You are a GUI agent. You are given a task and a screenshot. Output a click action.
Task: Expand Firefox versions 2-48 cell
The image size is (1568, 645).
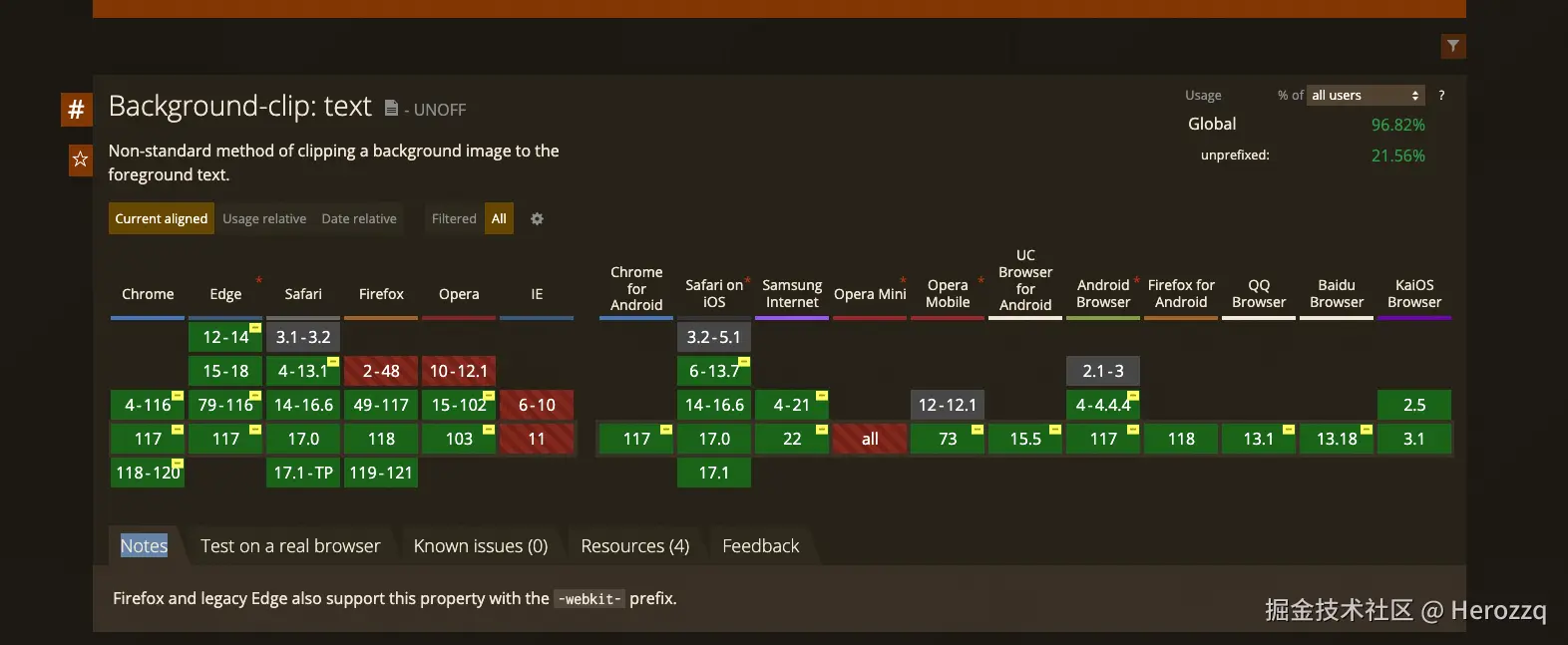click(x=380, y=371)
